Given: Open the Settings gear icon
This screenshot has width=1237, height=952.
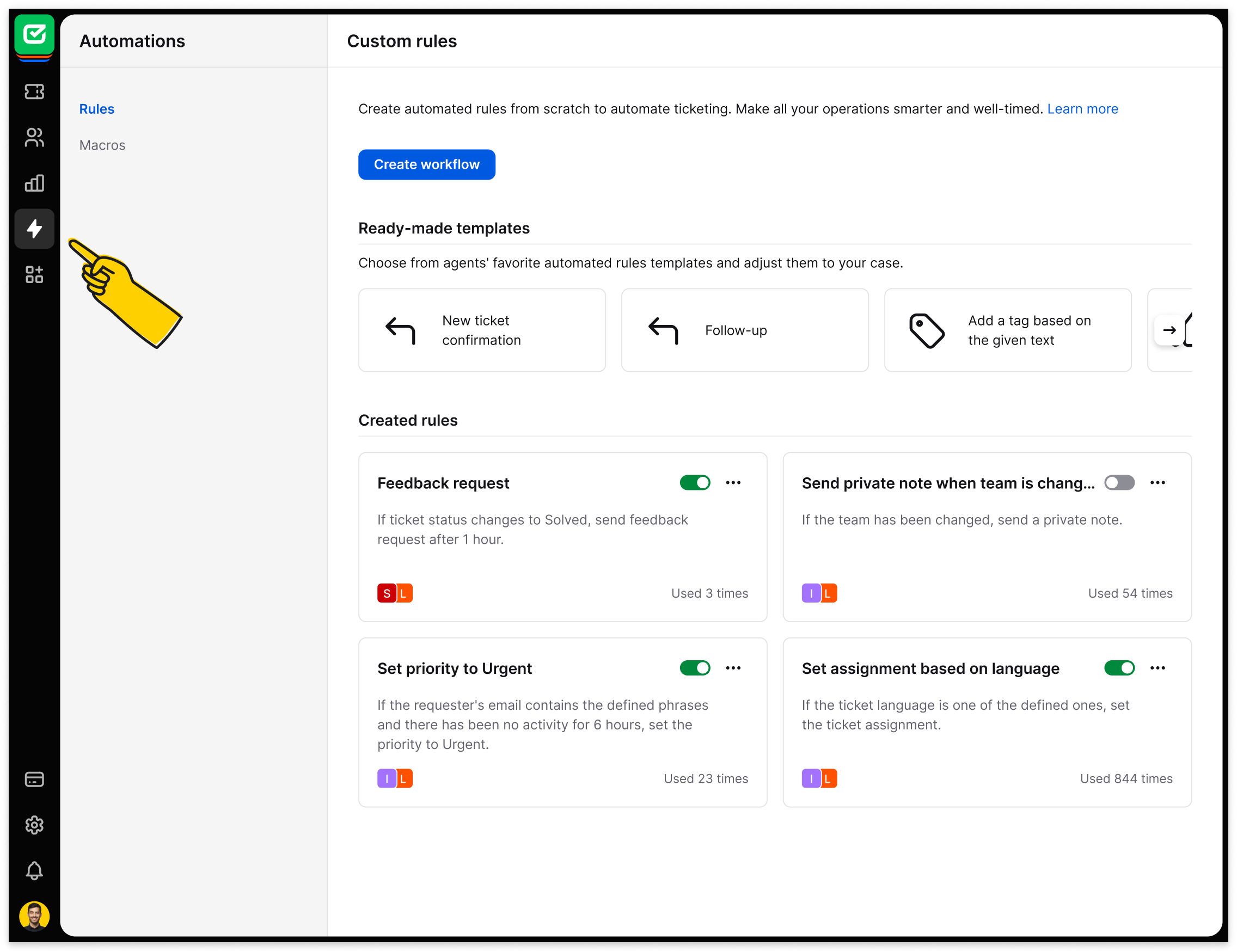Looking at the screenshot, I should coord(34,825).
